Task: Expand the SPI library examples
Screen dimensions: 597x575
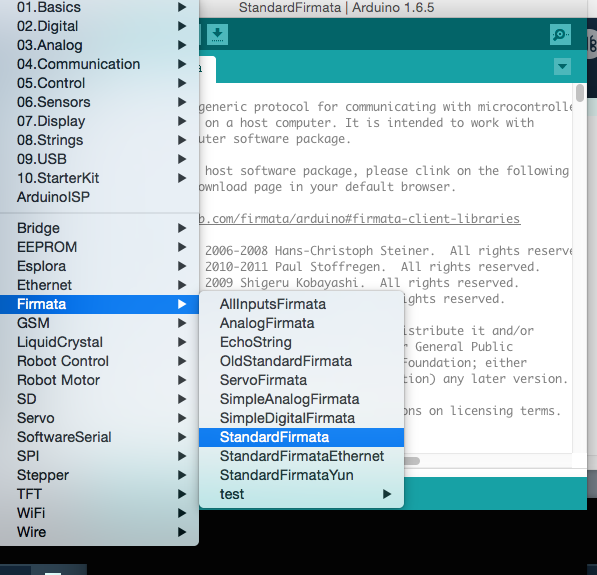Action: 99,456
